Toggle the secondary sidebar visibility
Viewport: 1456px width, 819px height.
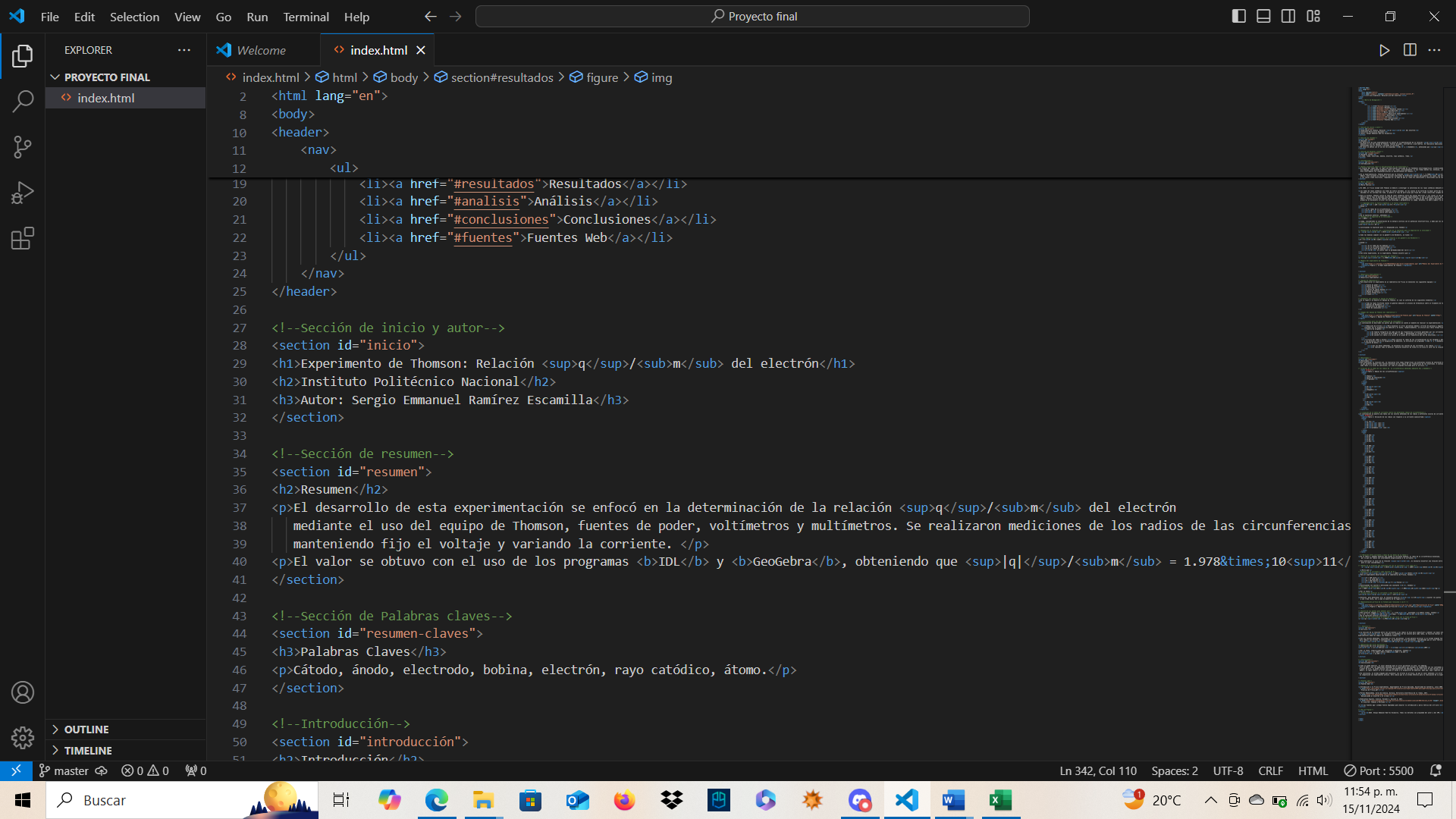pyautogui.click(x=1288, y=15)
